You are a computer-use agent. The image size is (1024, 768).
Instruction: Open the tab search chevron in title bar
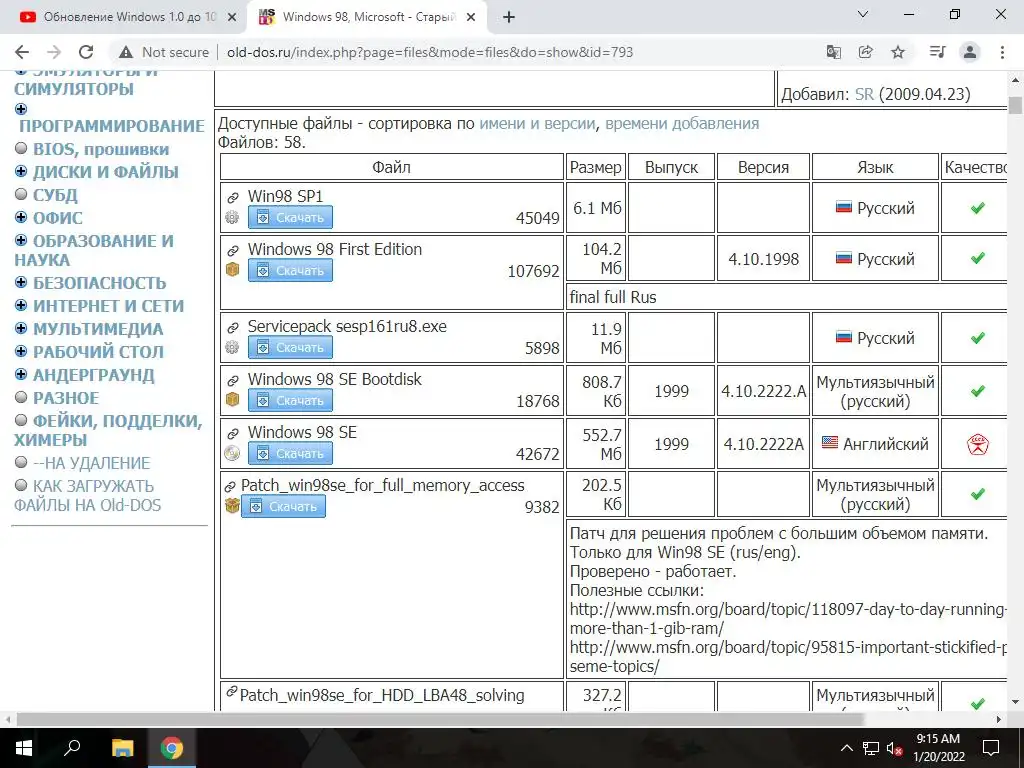coord(863,14)
